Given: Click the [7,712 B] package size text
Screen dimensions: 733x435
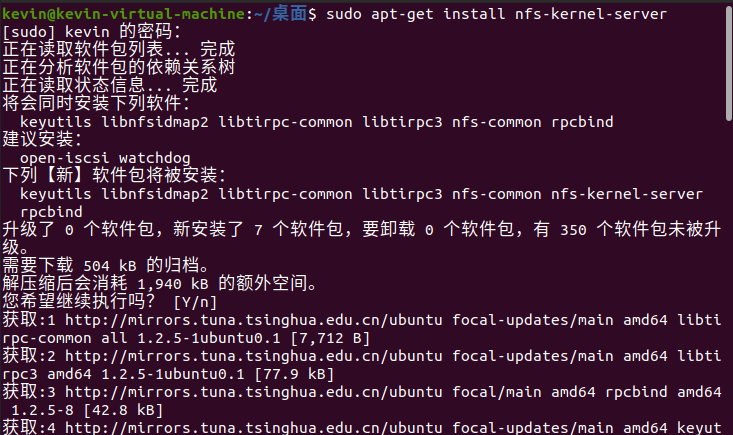Looking at the screenshot, I should [x=330, y=338].
